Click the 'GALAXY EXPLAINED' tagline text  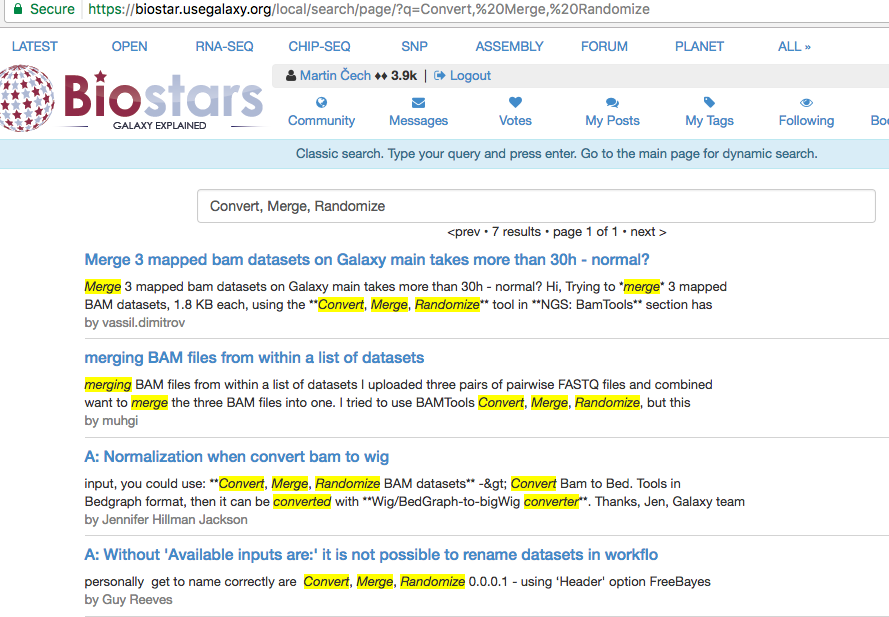159,125
